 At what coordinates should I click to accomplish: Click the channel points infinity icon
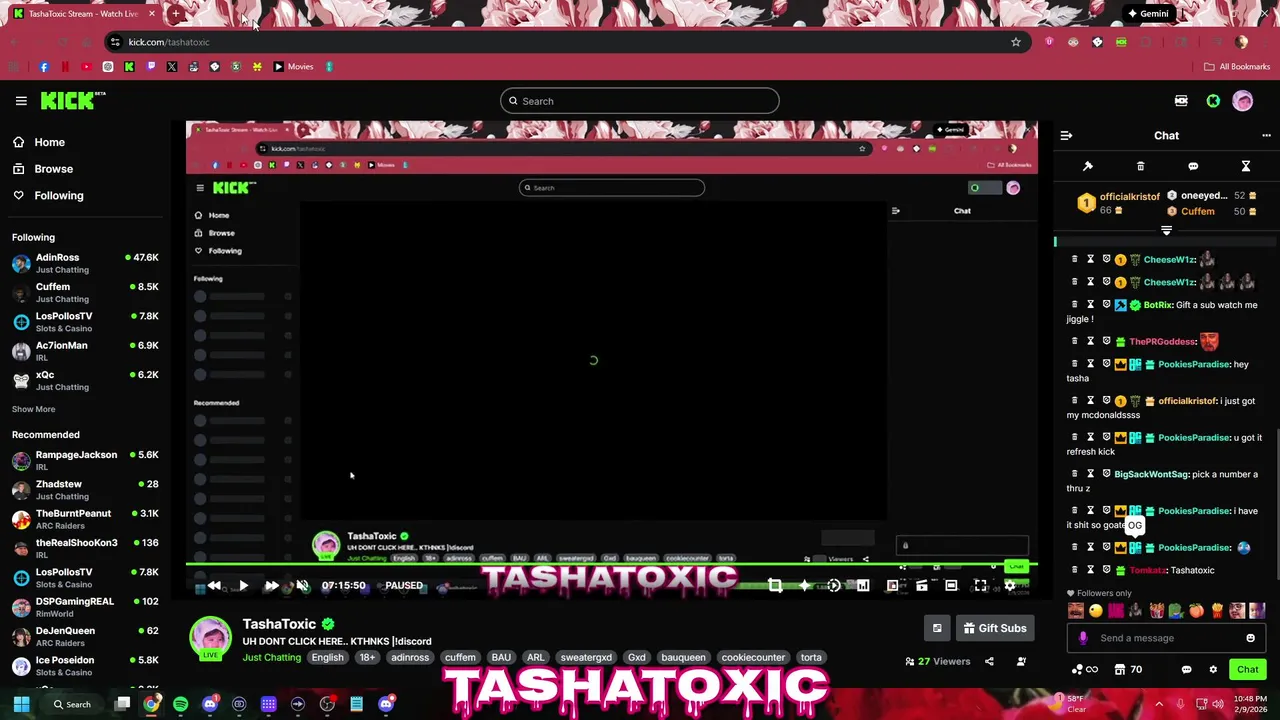tap(1085, 669)
